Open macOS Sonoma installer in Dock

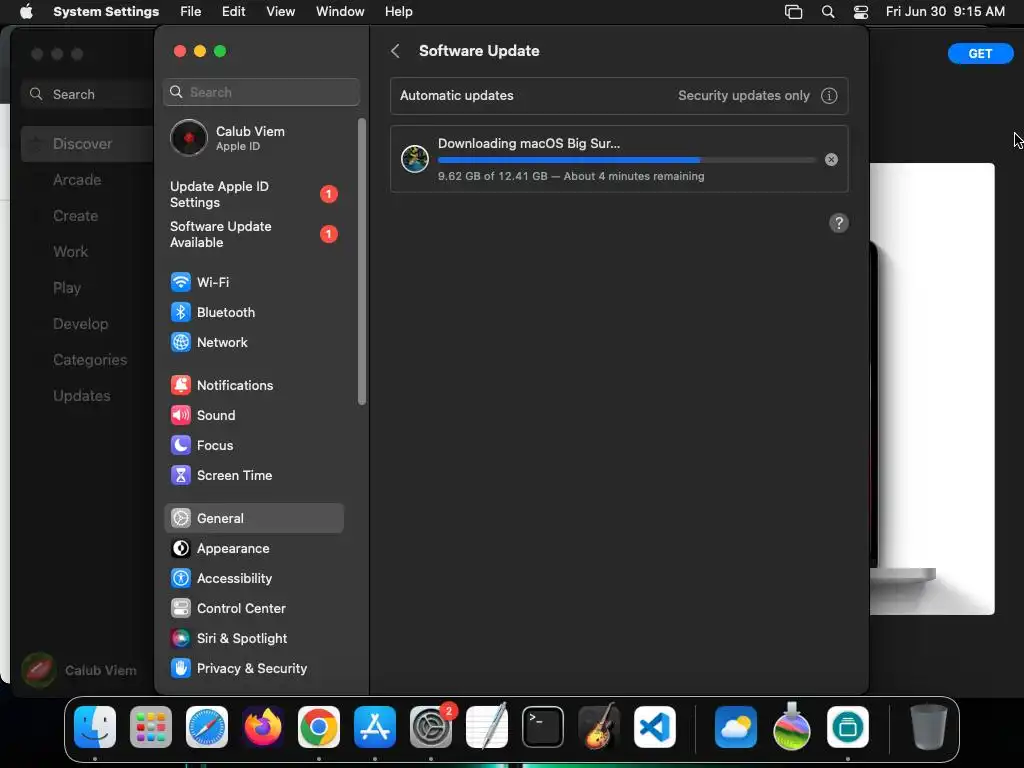click(792, 727)
